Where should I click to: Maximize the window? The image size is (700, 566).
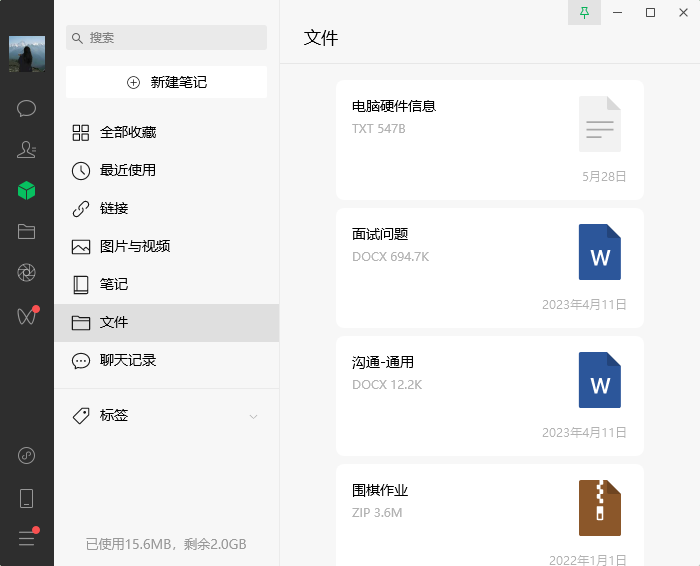[650, 12]
